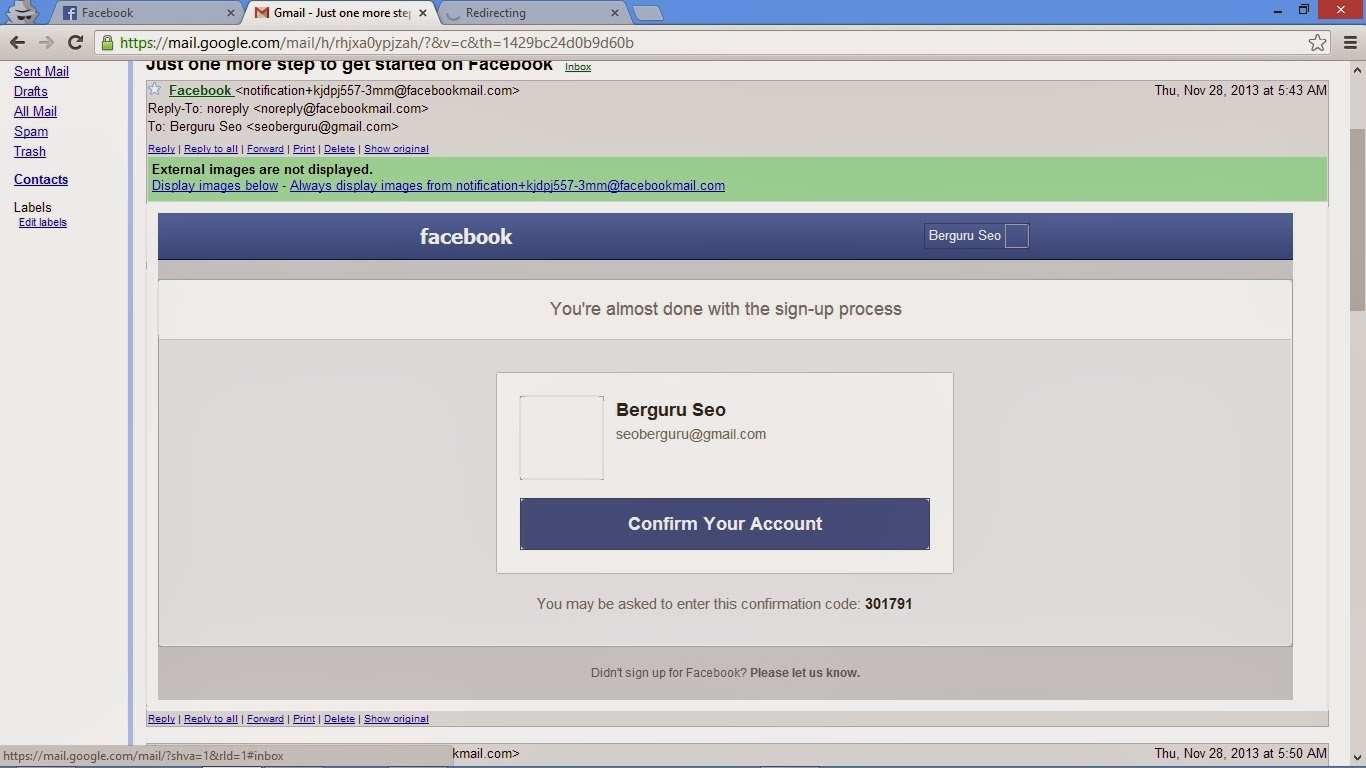The width and height of the screenshot is (1366, 768).
Task: Click top Show original link
Action: coord(396,148)
